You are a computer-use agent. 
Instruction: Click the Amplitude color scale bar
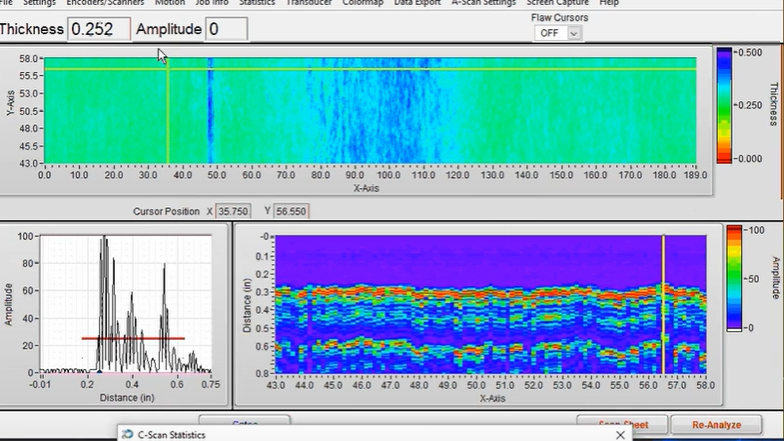(x=734, y=278)
